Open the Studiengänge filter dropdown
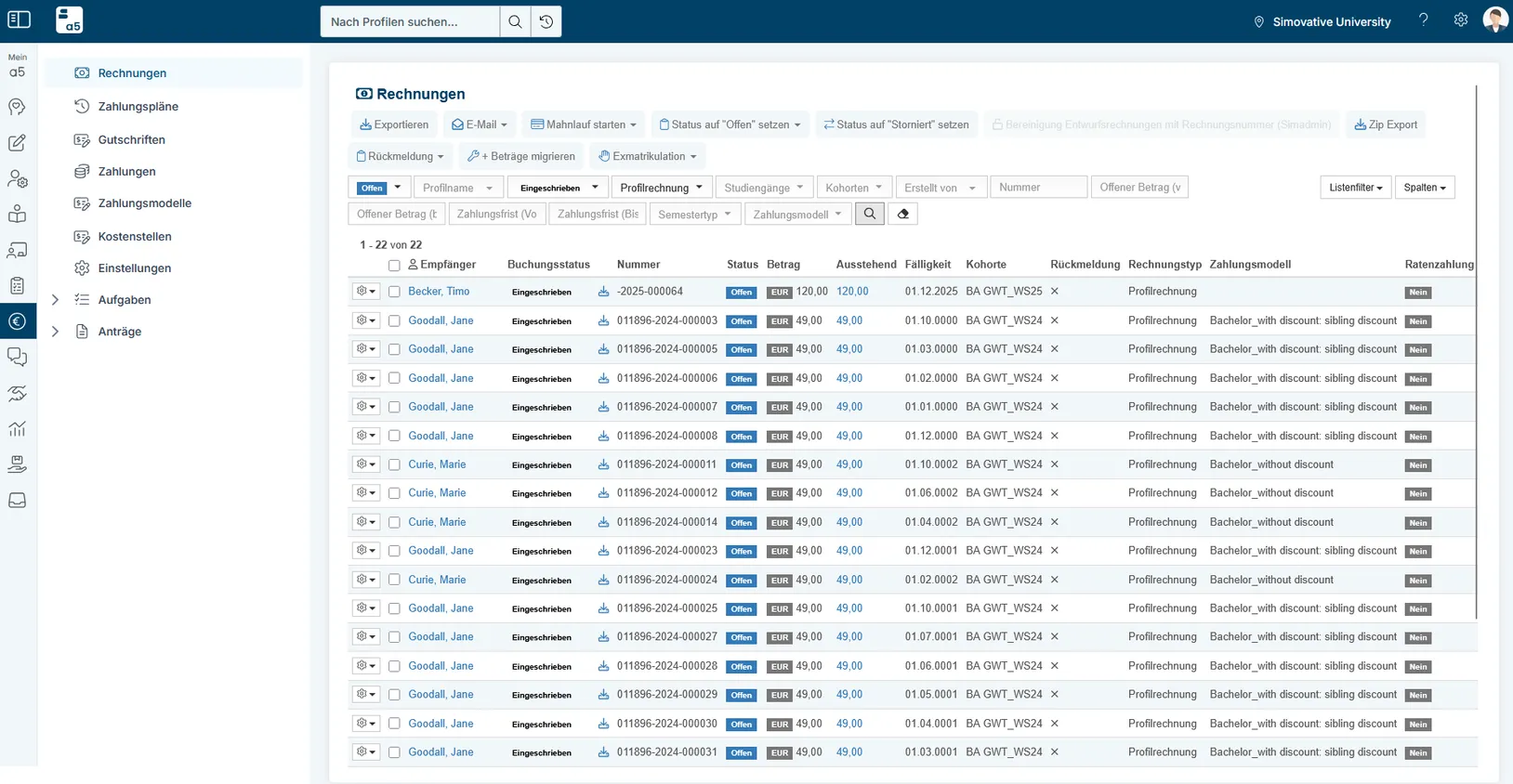Viewport: 1513px width, 784px height. (765, 188)
